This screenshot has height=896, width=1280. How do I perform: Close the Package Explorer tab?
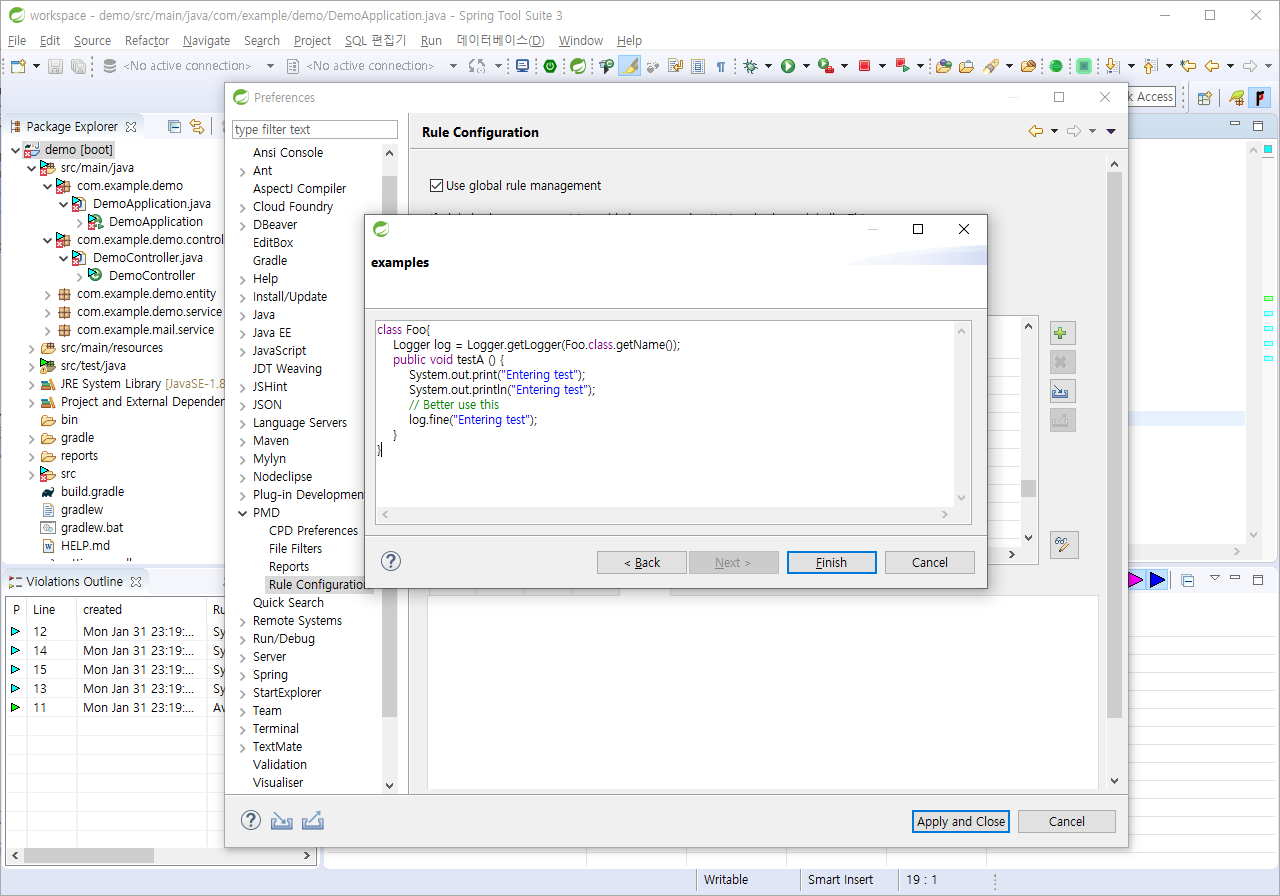click(132, 126)
